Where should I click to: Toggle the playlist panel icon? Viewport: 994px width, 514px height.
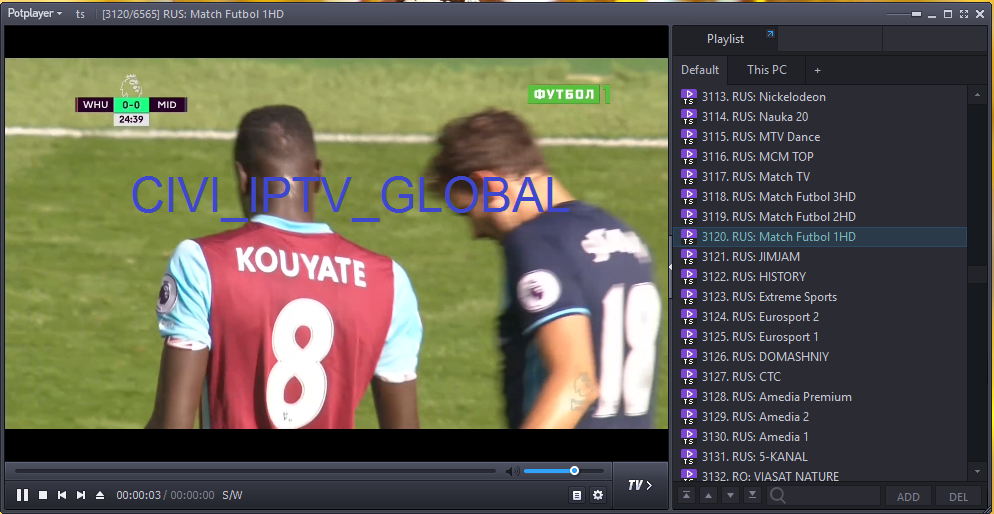577,495
